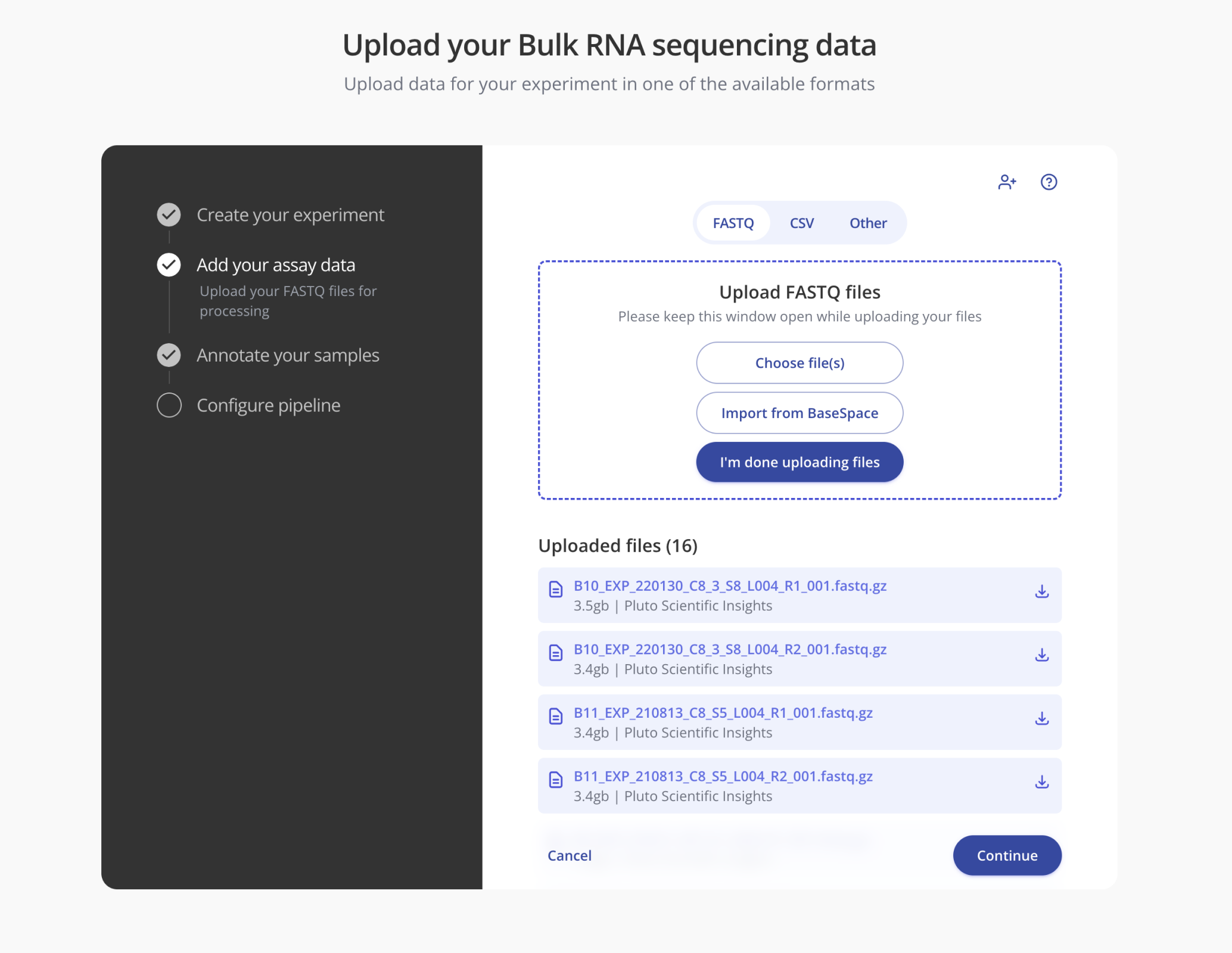Download B11 R2 fastq file
This screenshot has height=953, width=1232.
point(1041,782)
